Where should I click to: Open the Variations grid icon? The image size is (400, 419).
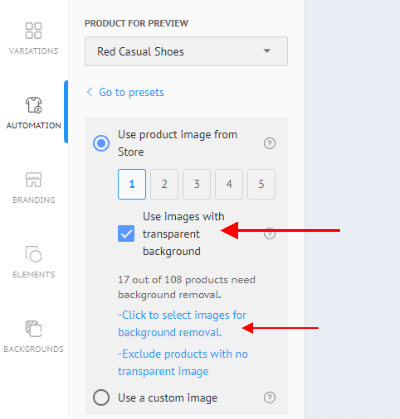(34, 31)
